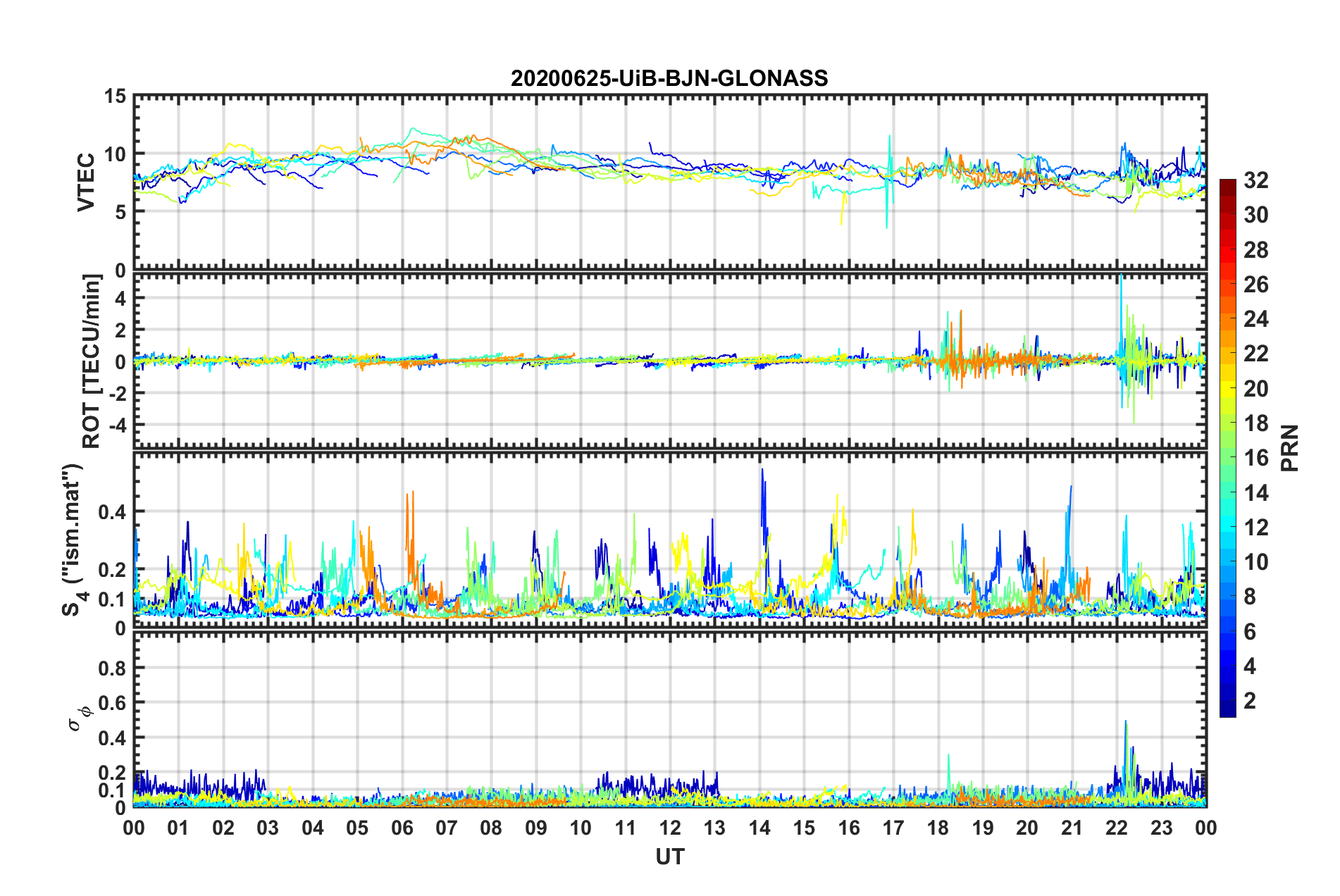This screenshot has width=1340, height=896.
Task: Click the plot title 20200625-UiB-BJN-GLONASS
Action: click(x=669, y=78)
